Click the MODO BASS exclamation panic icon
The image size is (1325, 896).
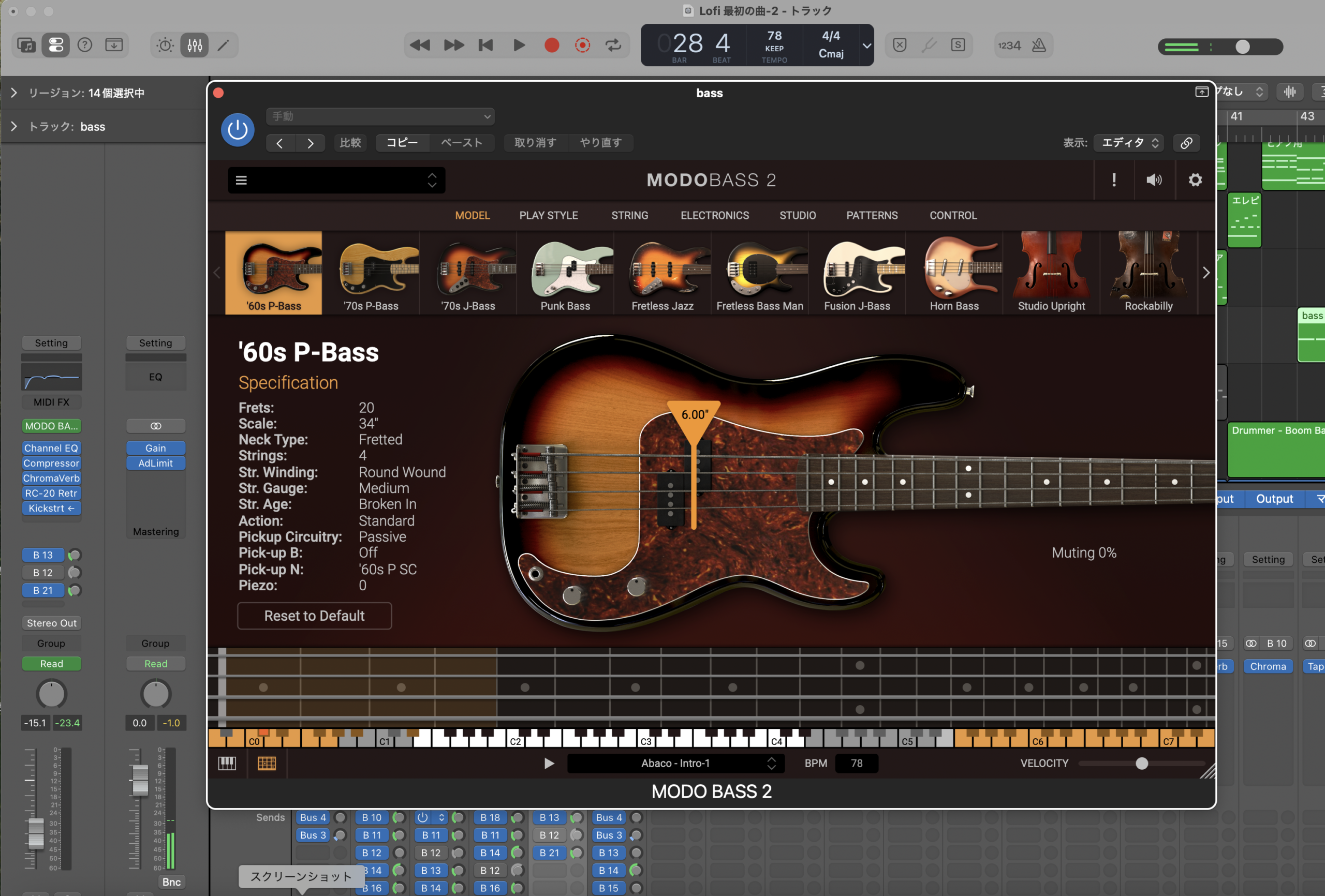1113,180
